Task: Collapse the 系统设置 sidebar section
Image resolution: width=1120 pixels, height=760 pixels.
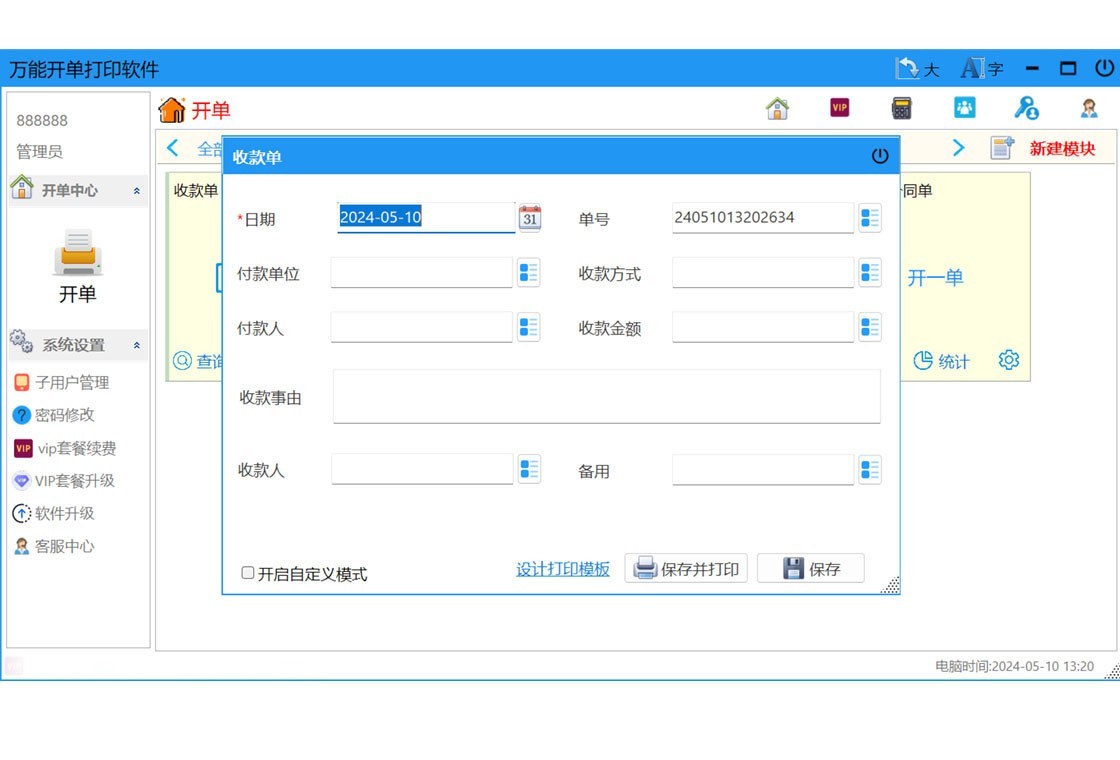Action: pos(136,345)
